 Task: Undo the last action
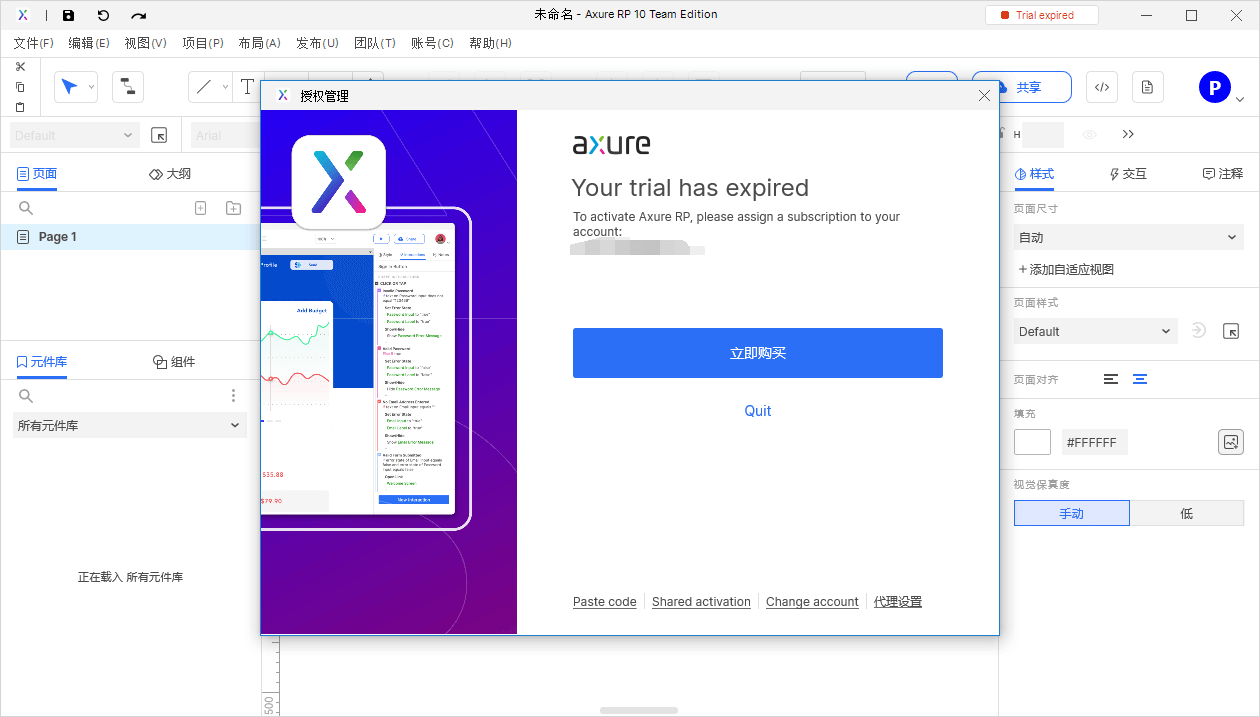click(103, 15)
